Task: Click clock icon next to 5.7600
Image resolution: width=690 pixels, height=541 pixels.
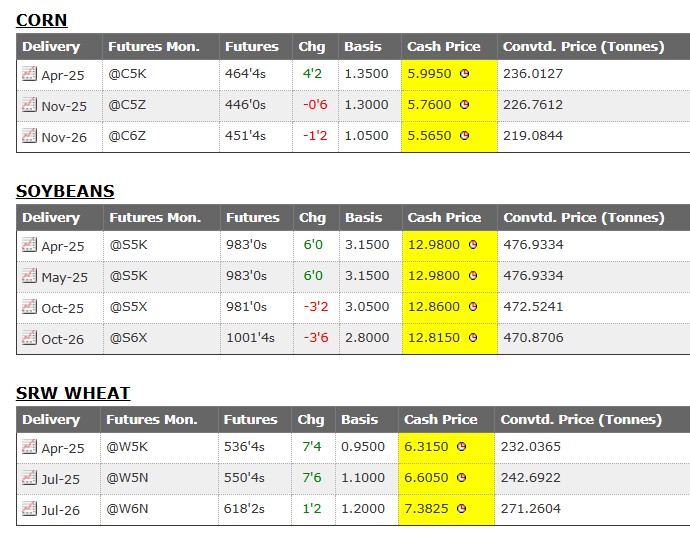Action: 465,105
